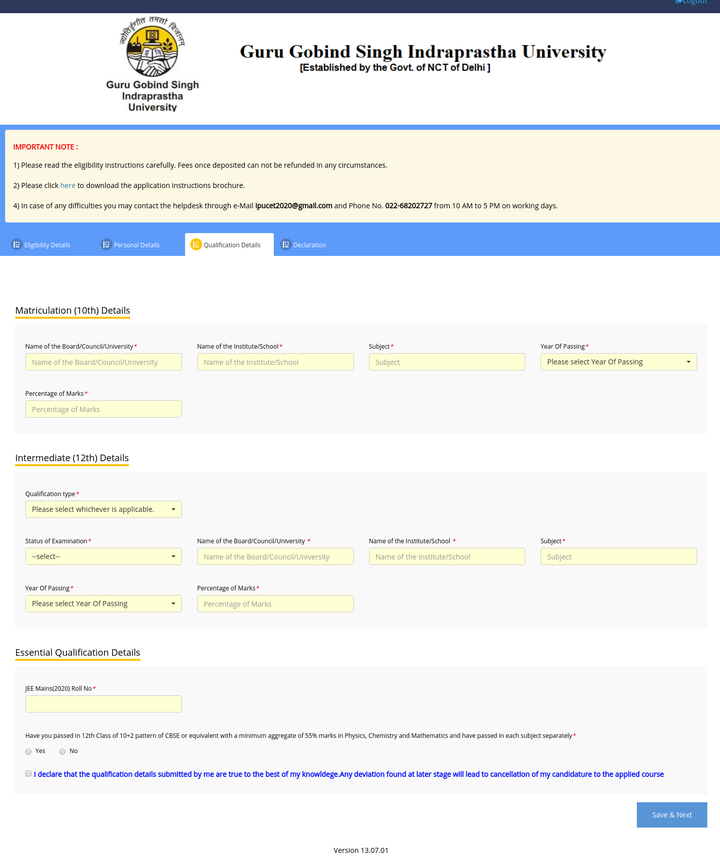This screenshot has height=860, width=720.
Task: Click '[Established by the Govt. of NCT of Delhi ]' text
Action: [395, 67]
